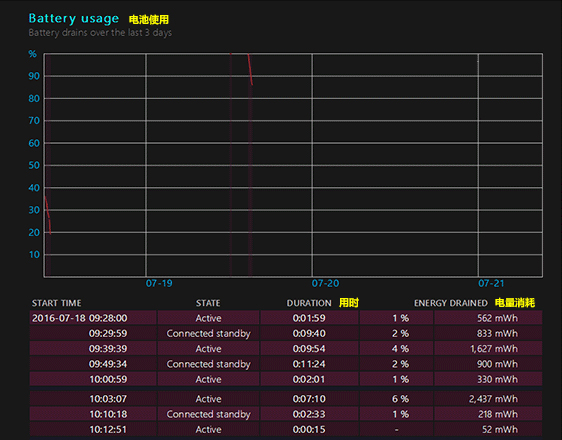Click the 07-20 date label on chart
The image size is (562, 440).
tap(325, 283)
